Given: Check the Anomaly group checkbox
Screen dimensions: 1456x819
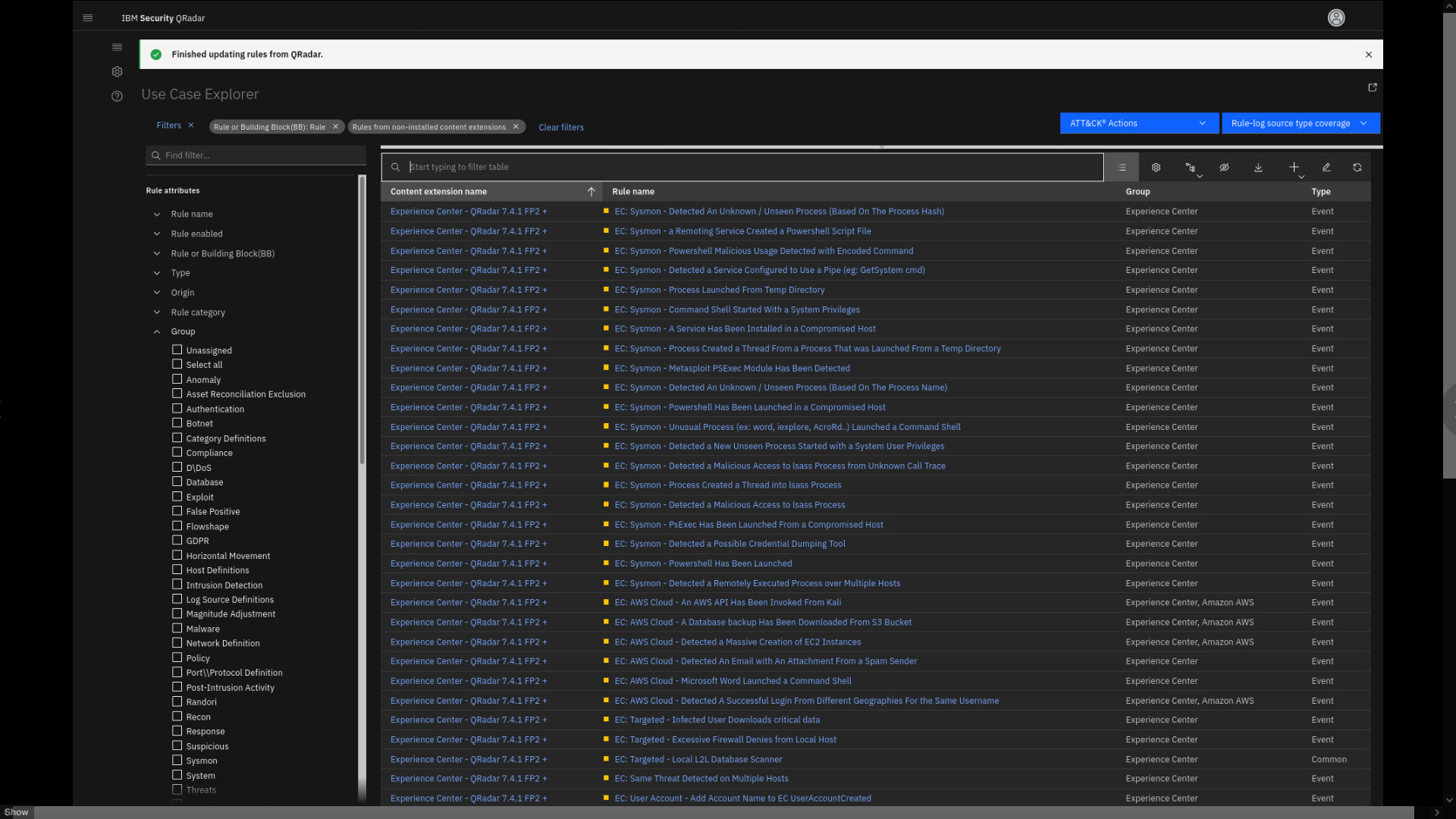Looking at the screenshot, I should pos(177,379).
